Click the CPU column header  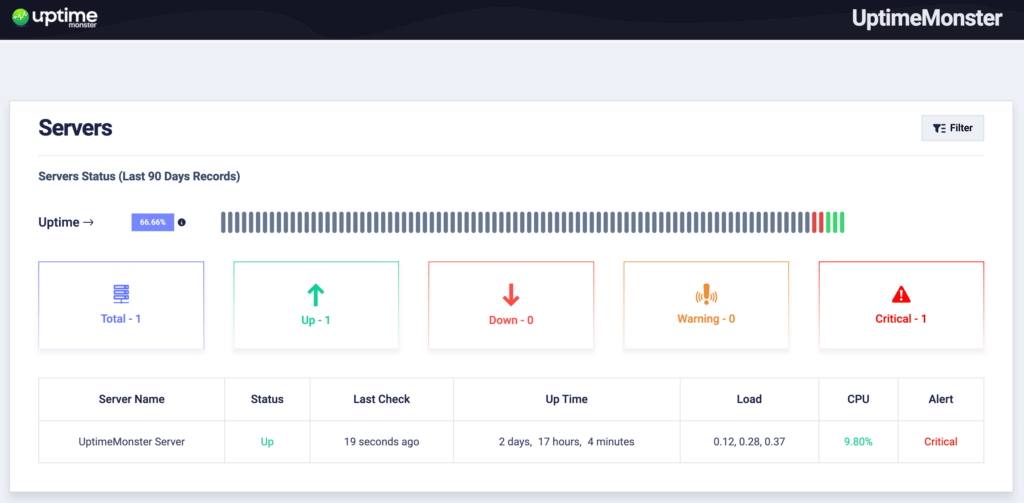tap(858, 399)
